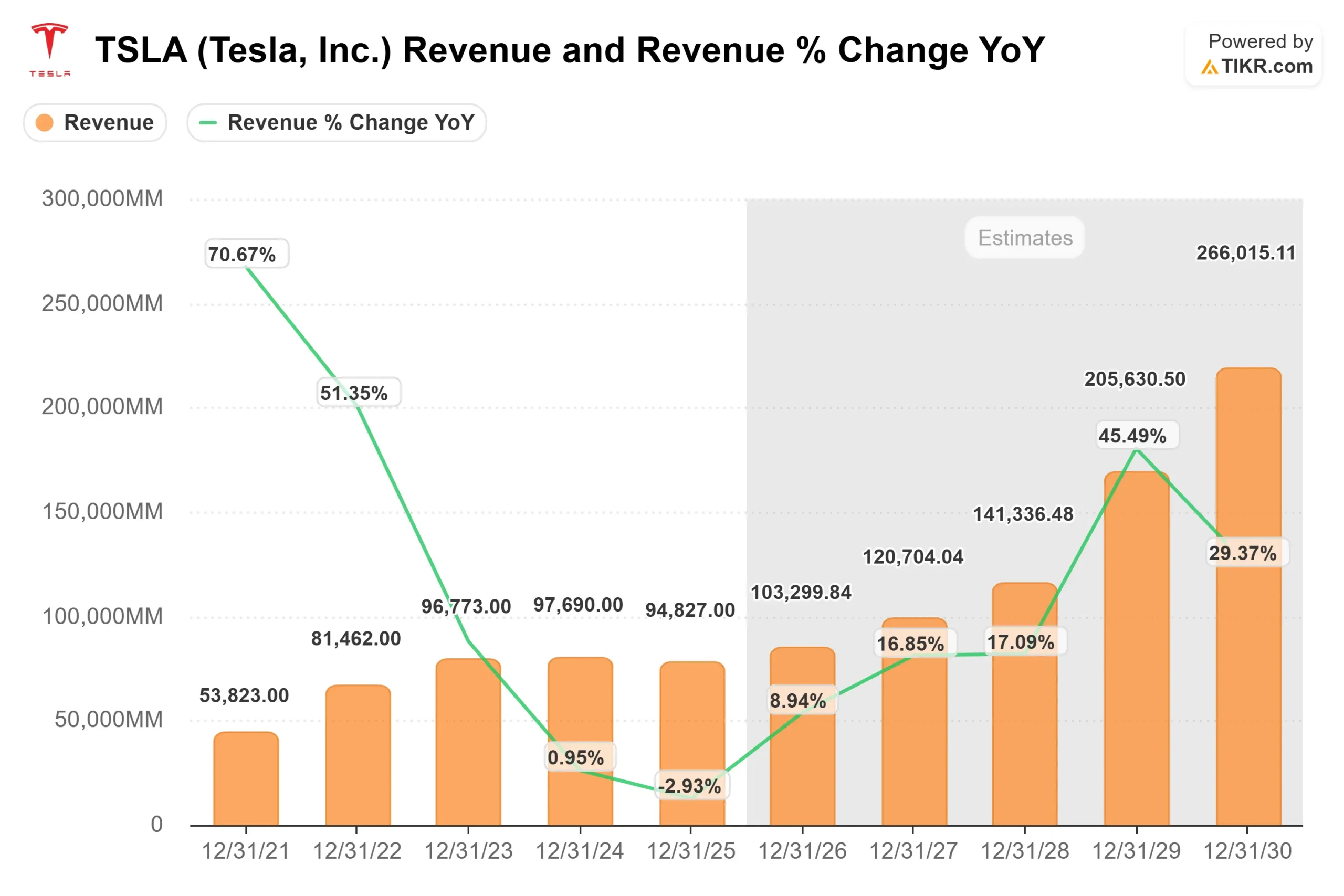Open TIKR.com from the link
Screen dimensions: 1344x896
coord(1269,67)
